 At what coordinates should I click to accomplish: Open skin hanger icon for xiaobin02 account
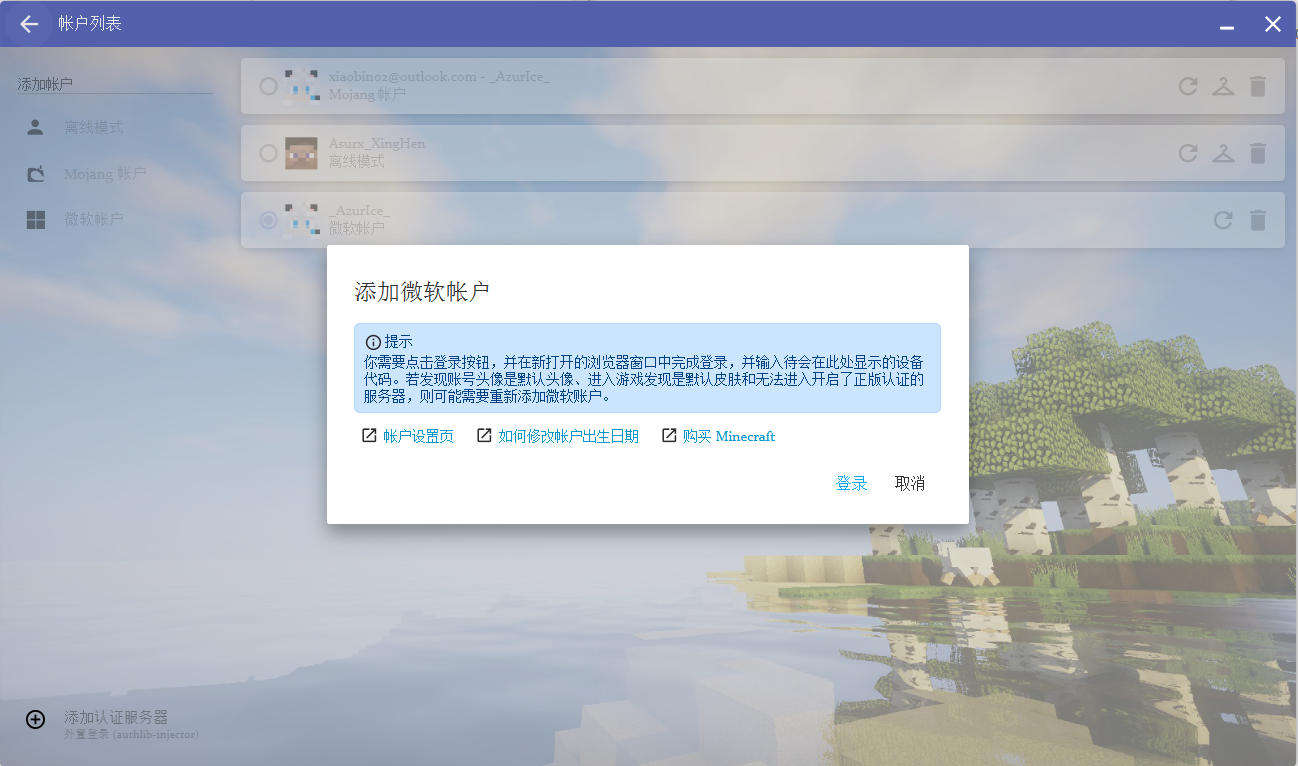[1223, 86]
